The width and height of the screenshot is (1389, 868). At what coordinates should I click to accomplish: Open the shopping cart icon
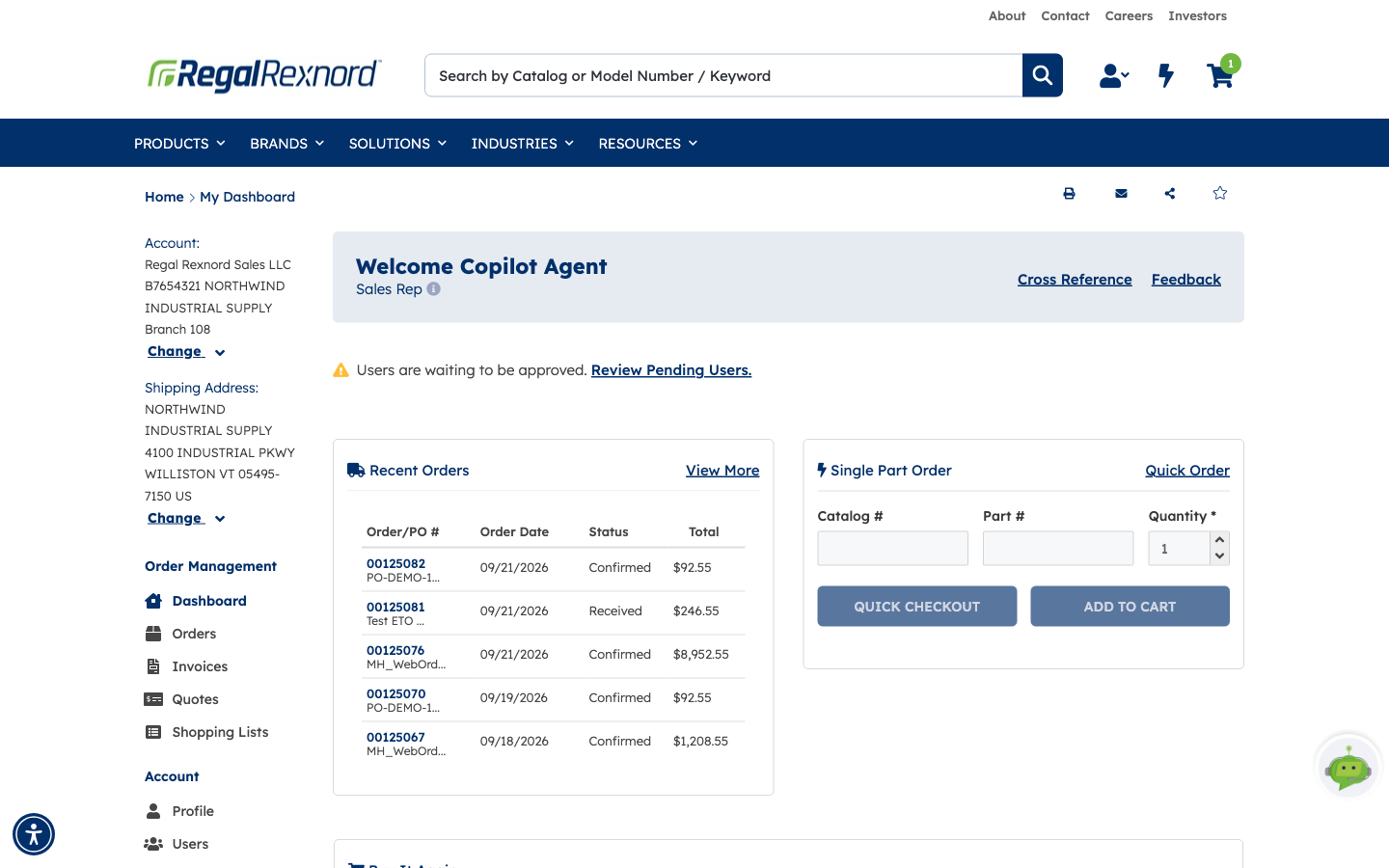click(x=1220, y=75)
